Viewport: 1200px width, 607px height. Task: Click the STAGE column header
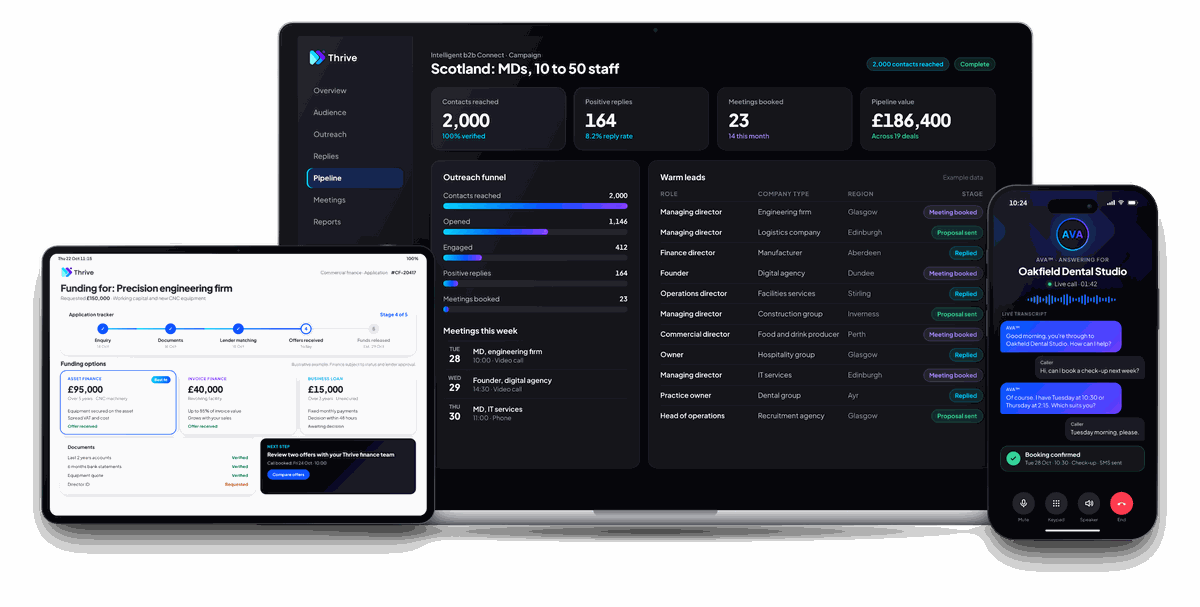tap(972, 194)
